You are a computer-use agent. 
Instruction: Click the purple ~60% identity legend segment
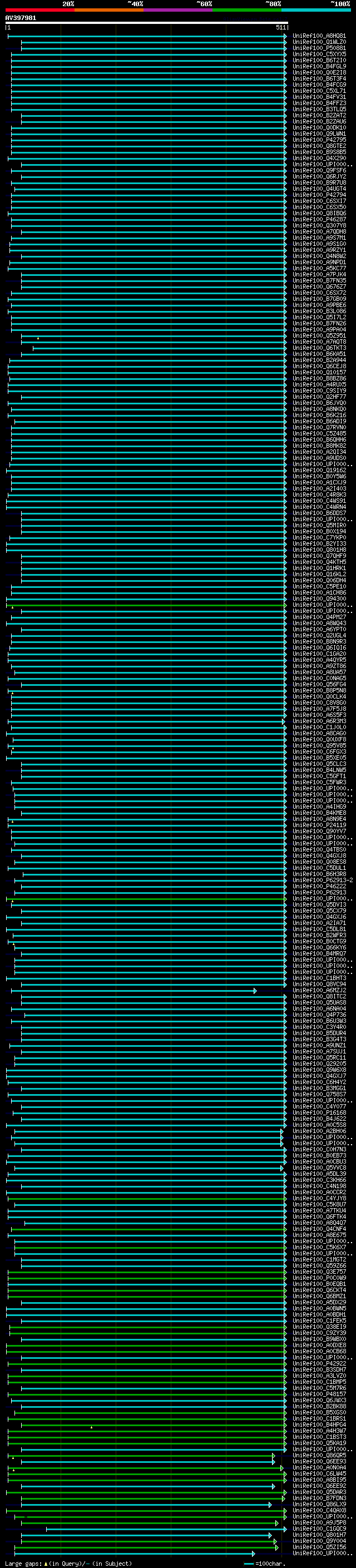coord(177,10)
